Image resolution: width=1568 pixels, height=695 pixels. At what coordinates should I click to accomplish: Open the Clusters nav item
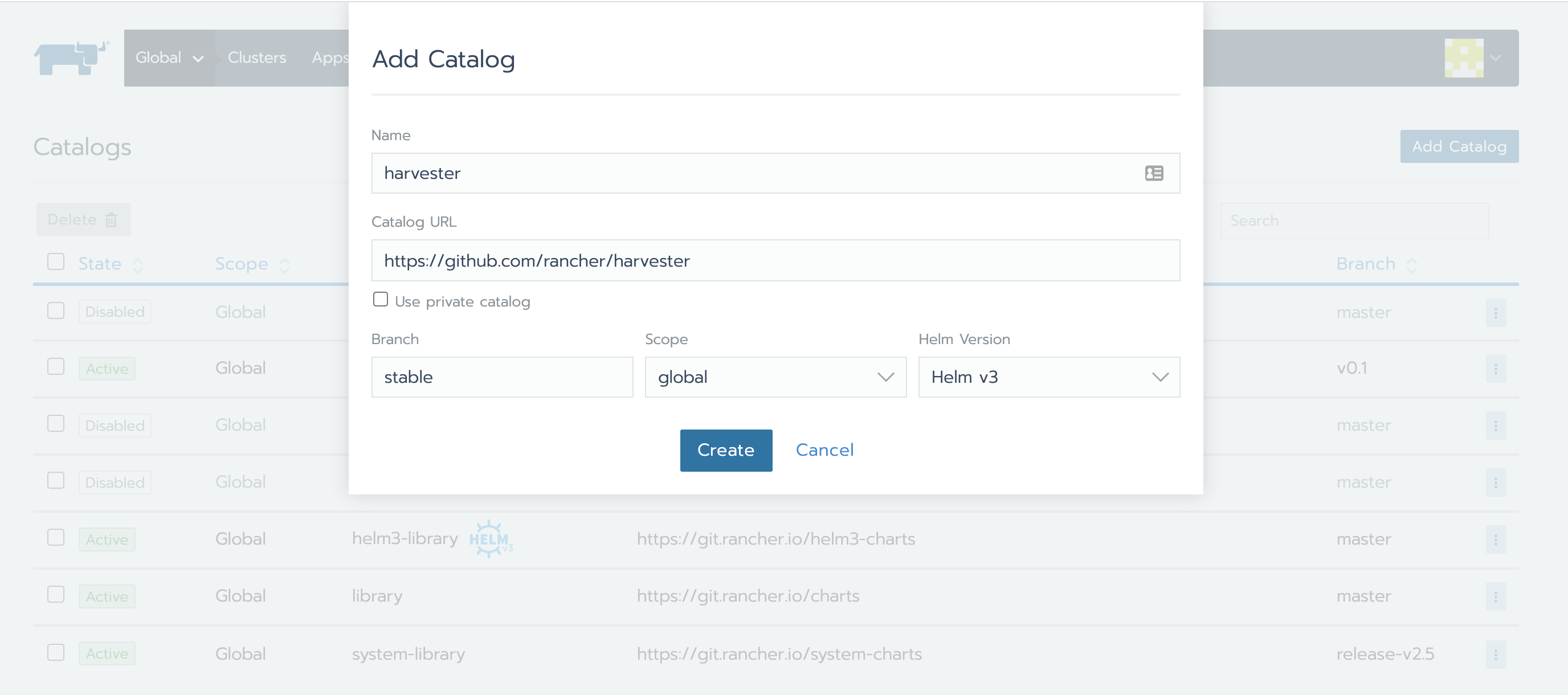pyautogui.click(x=257, y=58)
